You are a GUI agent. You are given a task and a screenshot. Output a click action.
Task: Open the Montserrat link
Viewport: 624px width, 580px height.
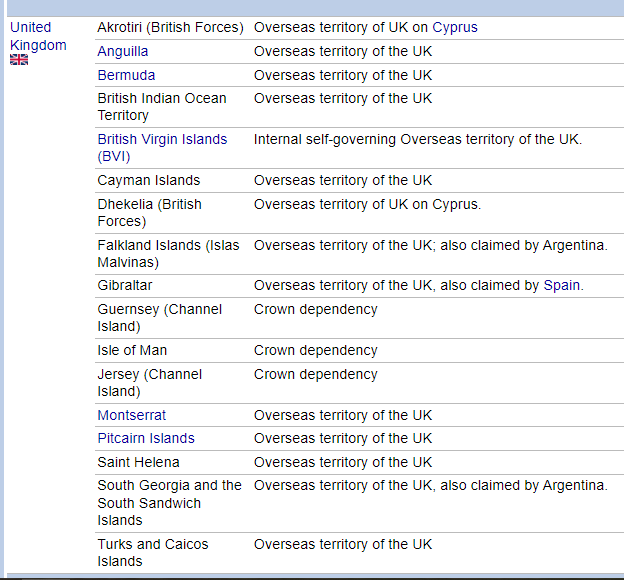[132, 415]
